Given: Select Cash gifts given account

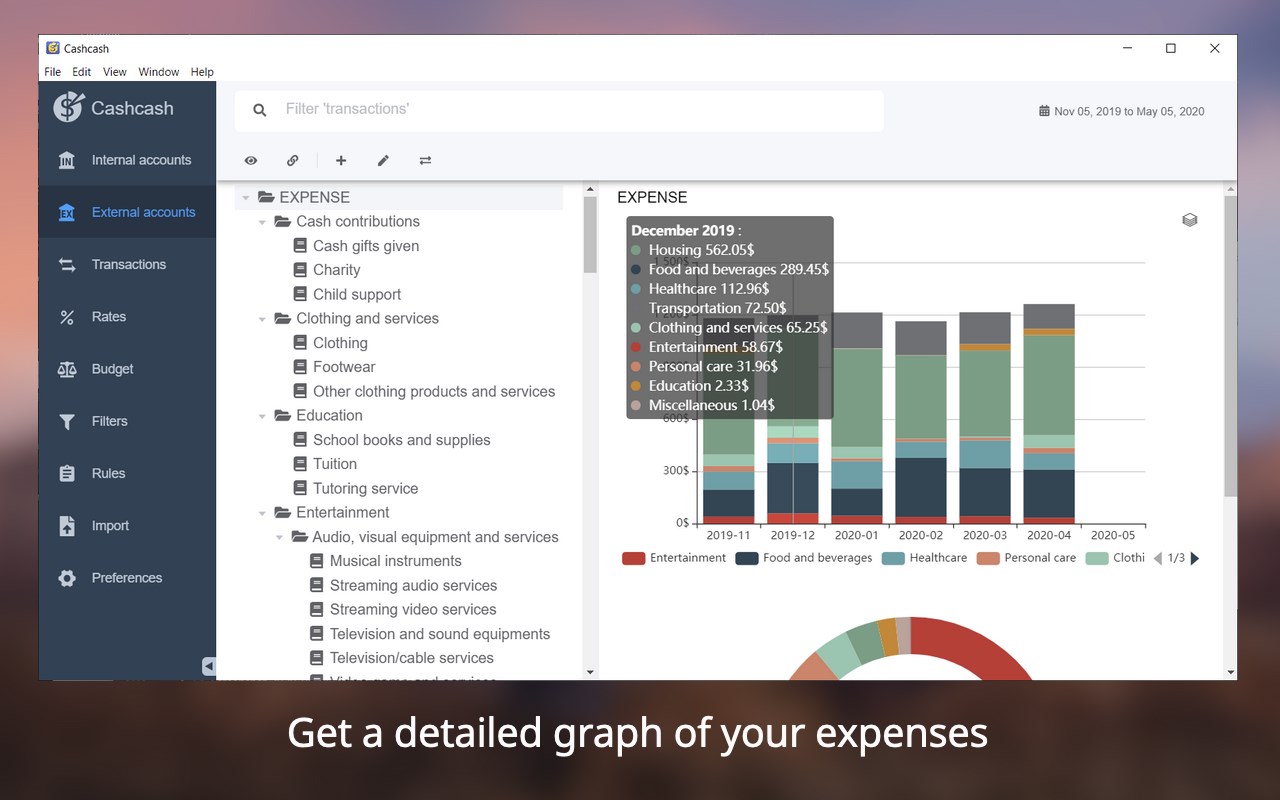Looking at the screenshot, I should click(366, 246).
